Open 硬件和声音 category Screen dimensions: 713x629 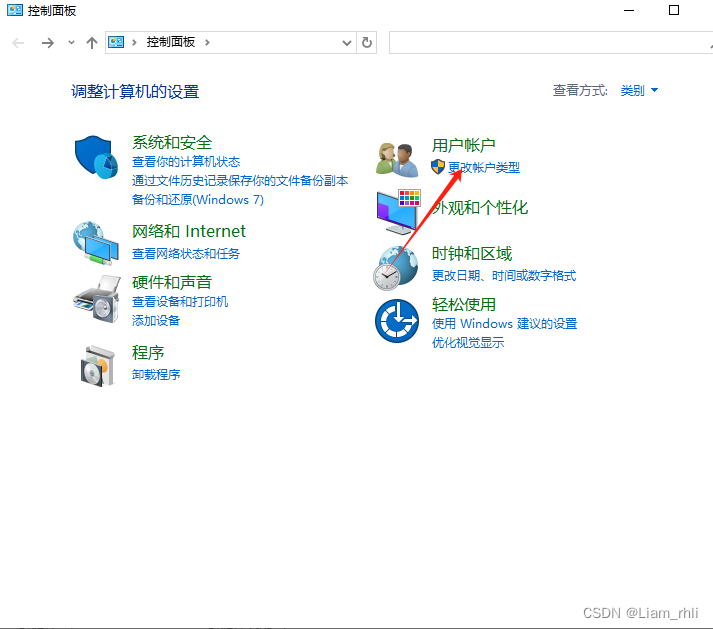[172, 282]
